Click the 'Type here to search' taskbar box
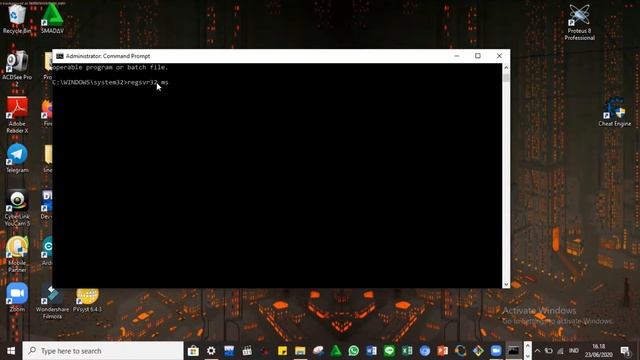The image size is (640, 360). coord(103,351)
